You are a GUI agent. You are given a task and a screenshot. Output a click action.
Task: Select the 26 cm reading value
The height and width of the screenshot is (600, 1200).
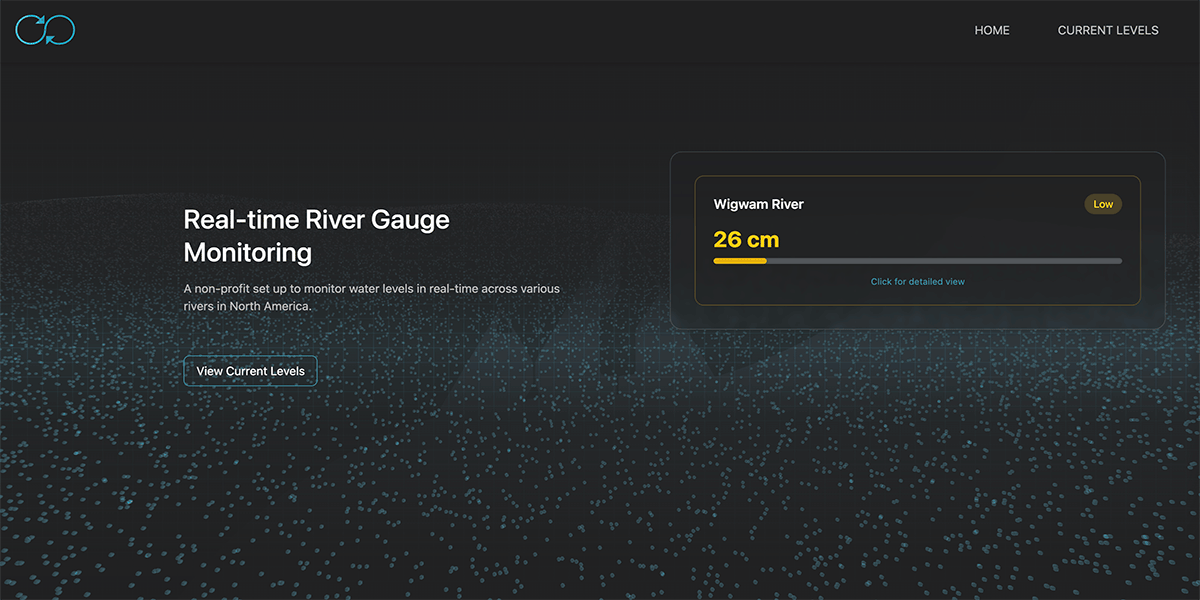tap(746, 240)
